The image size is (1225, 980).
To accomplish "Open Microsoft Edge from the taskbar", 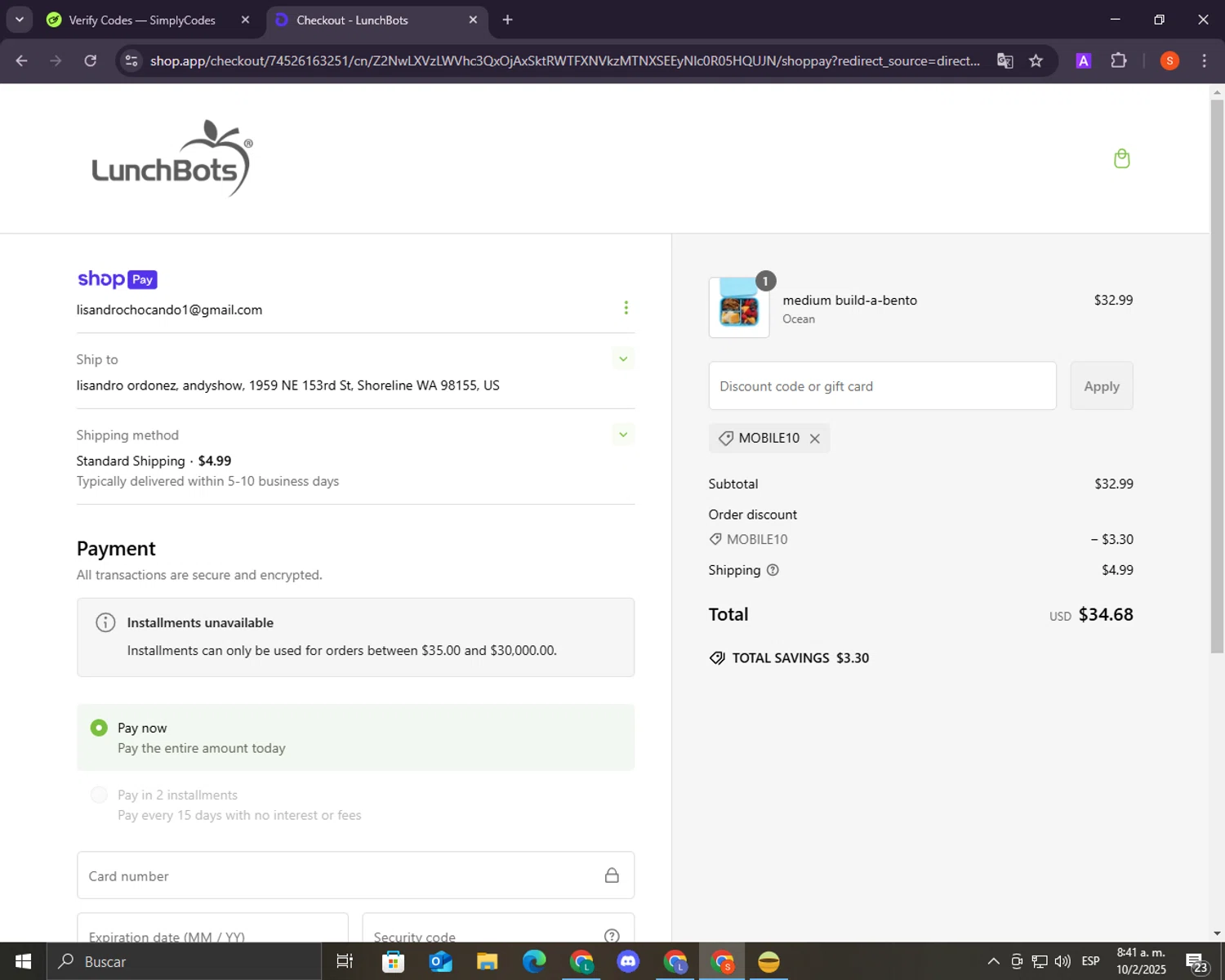I will point(534,961).
